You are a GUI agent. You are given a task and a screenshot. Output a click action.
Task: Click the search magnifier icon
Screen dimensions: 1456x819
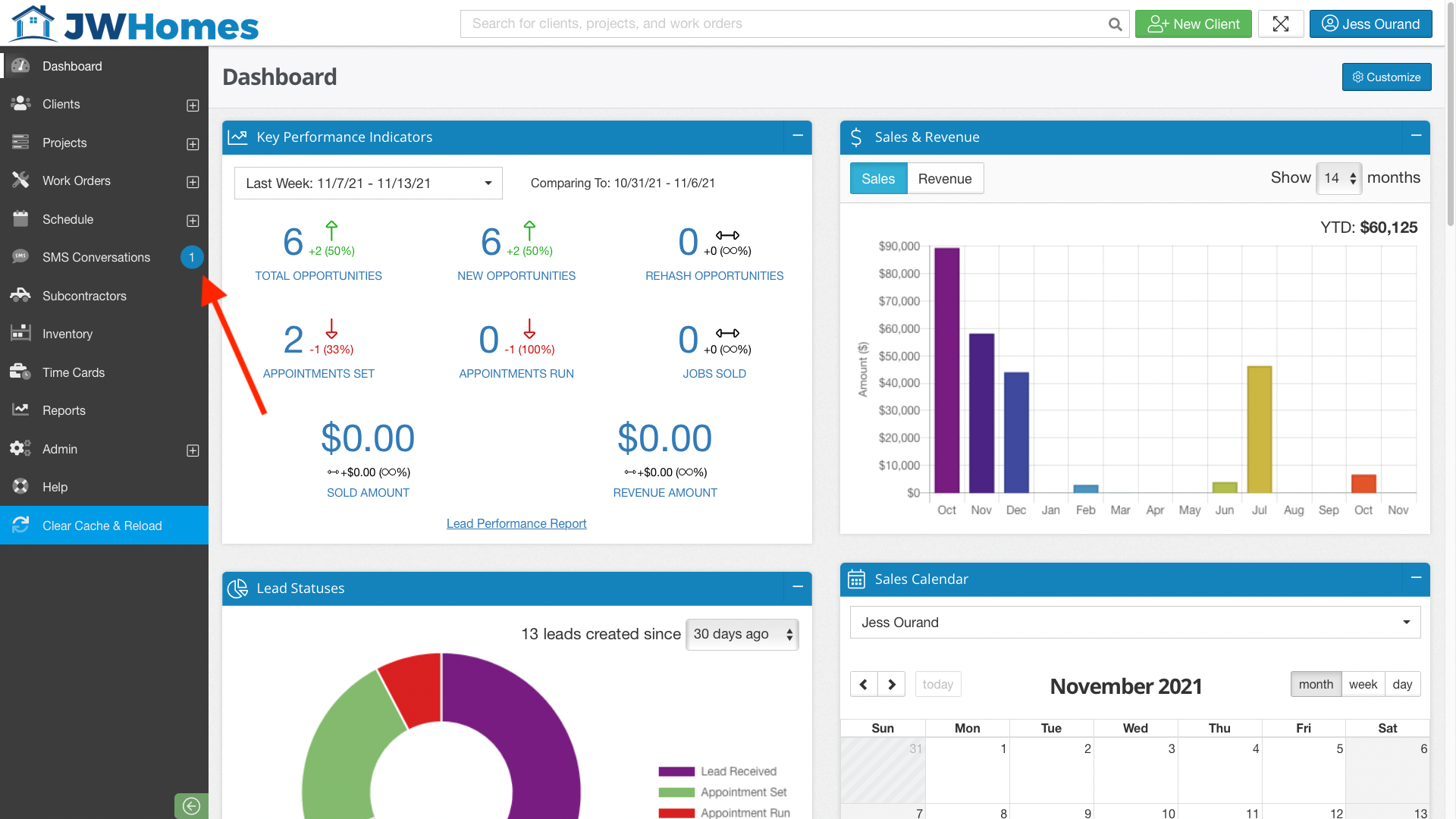(1115, 24)
